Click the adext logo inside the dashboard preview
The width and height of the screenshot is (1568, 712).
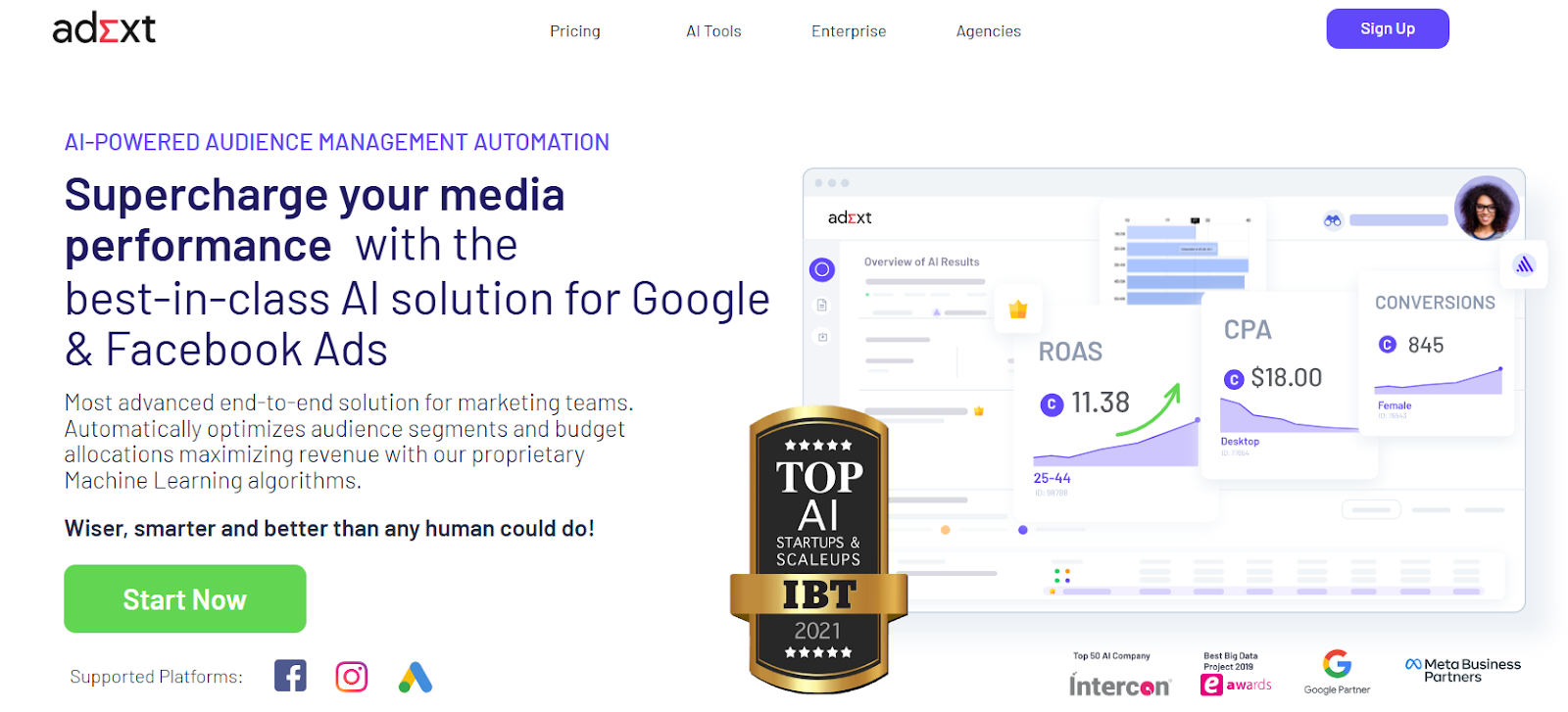point(850,217)
